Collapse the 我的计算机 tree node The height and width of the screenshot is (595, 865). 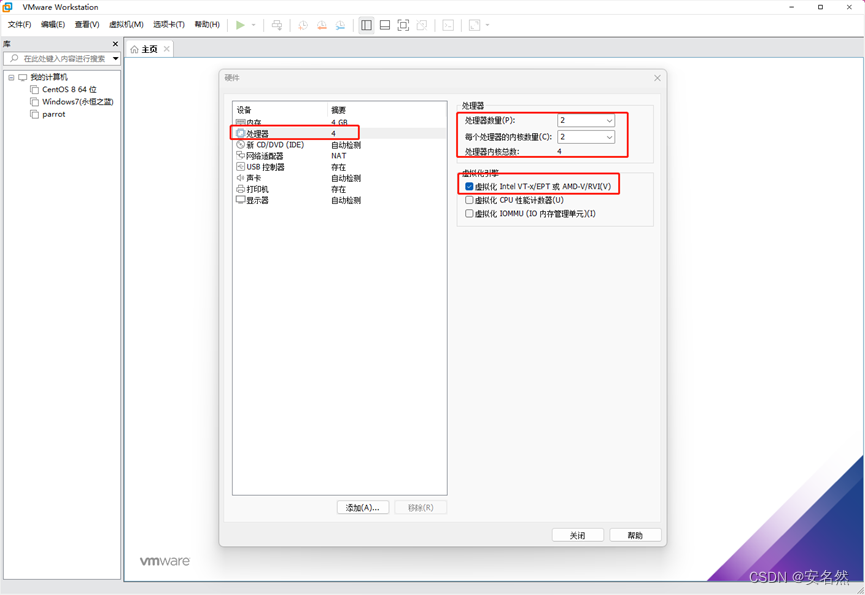(11, 77)
